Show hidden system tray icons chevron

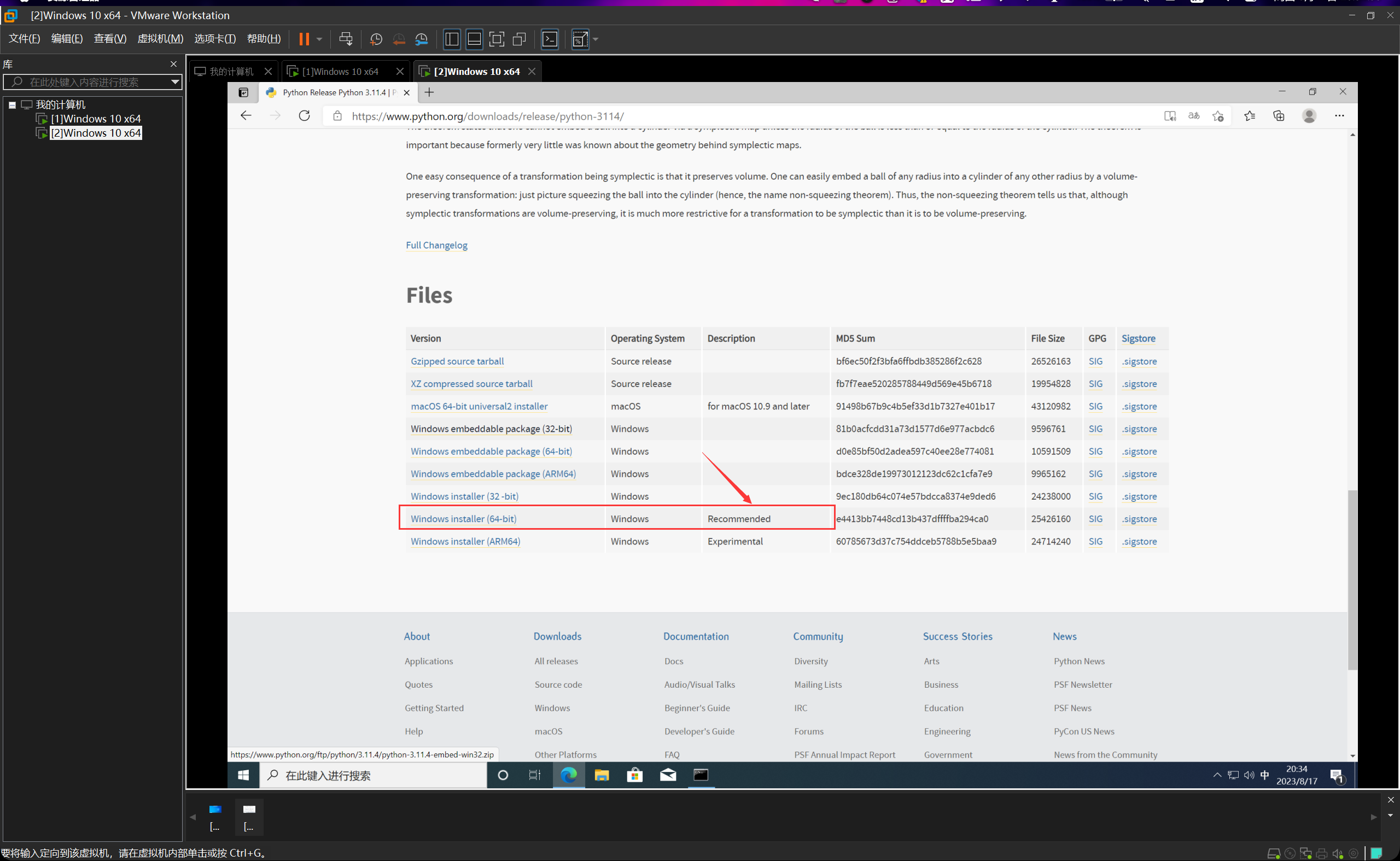tap(1217, 775)
